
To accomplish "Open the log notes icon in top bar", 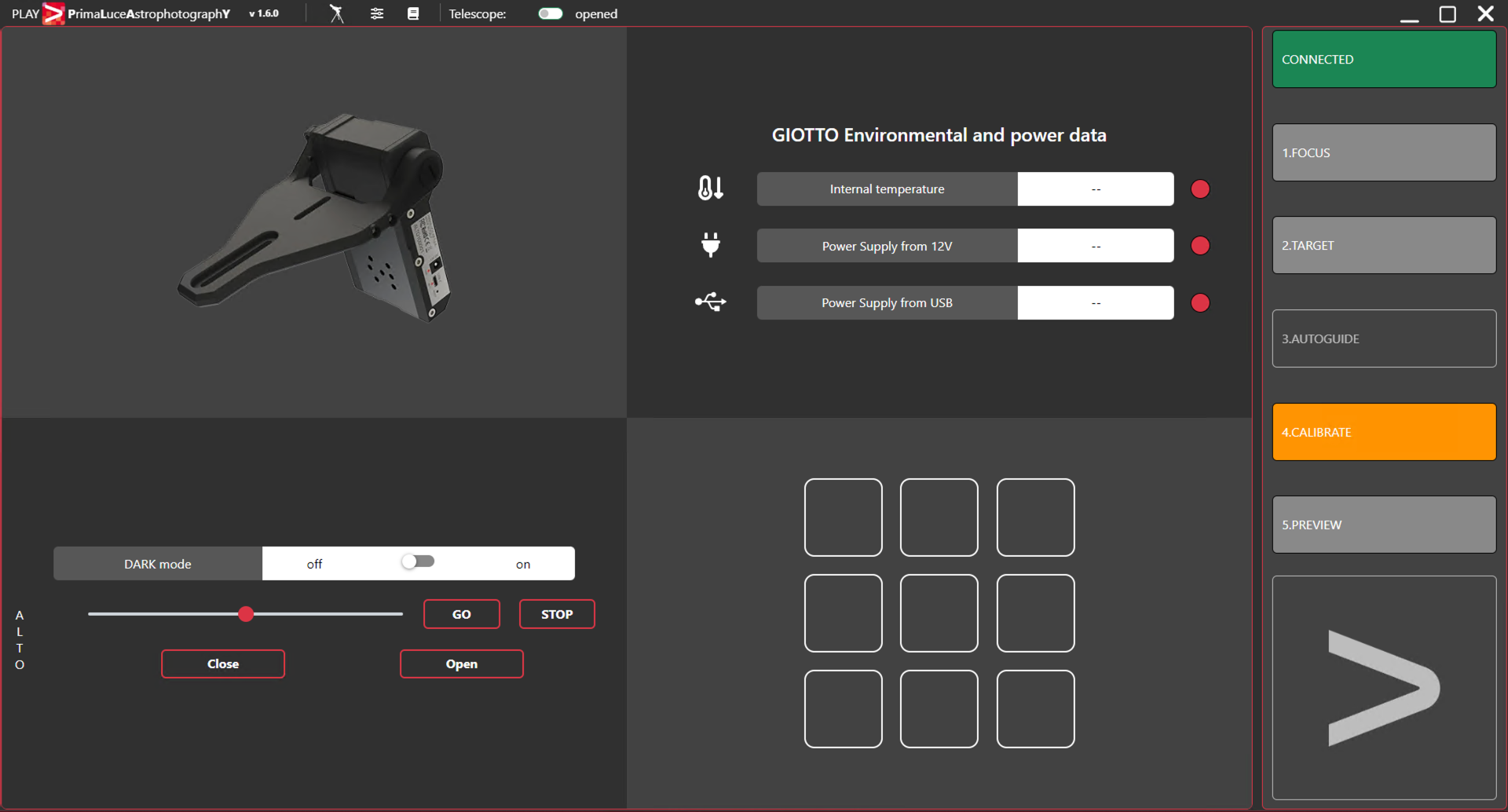I will pyautogui.click(x=413, y=13).
